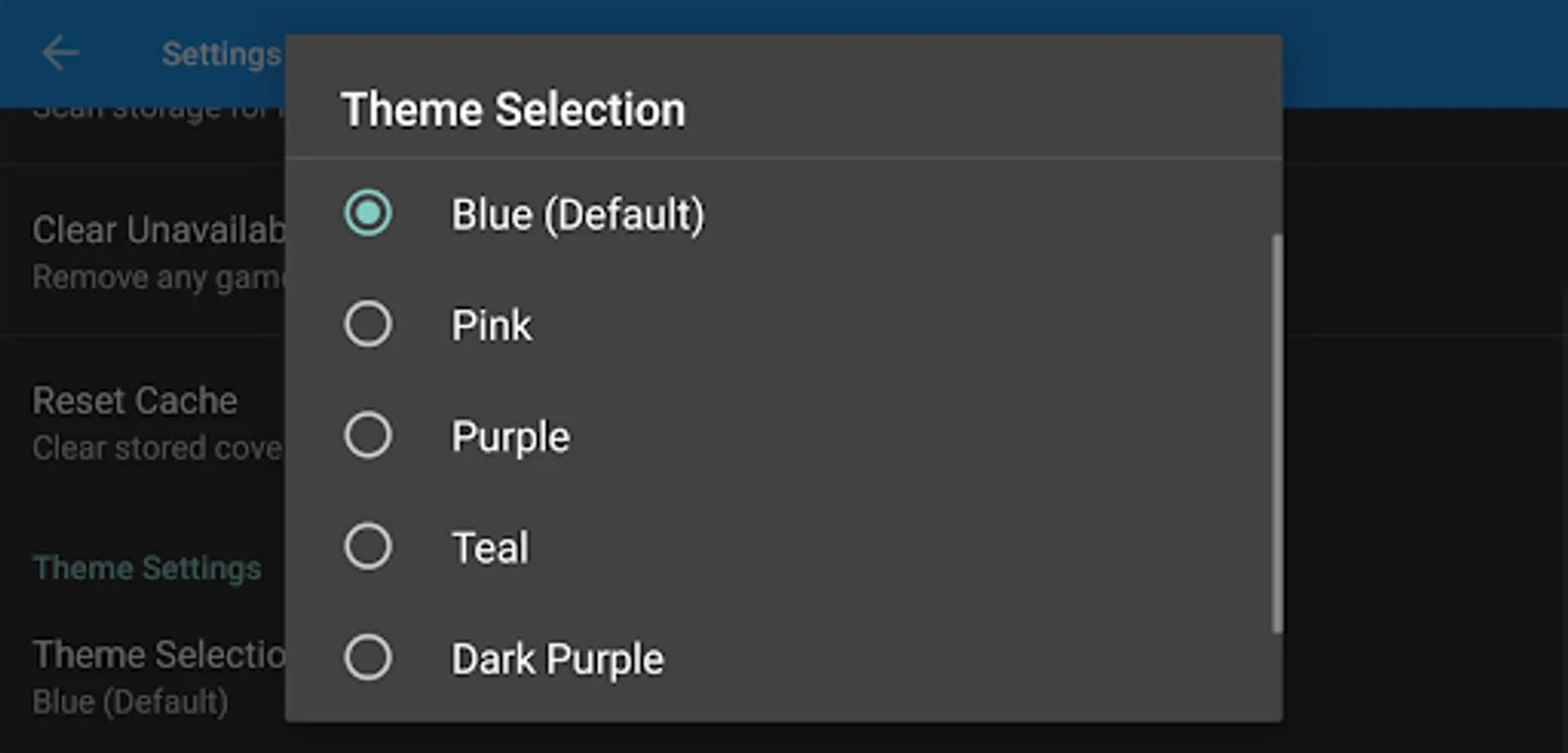This screenshot has width=1568, height=753.
Task: Select the Blue (Default) radio button
Action: point(368,213)
